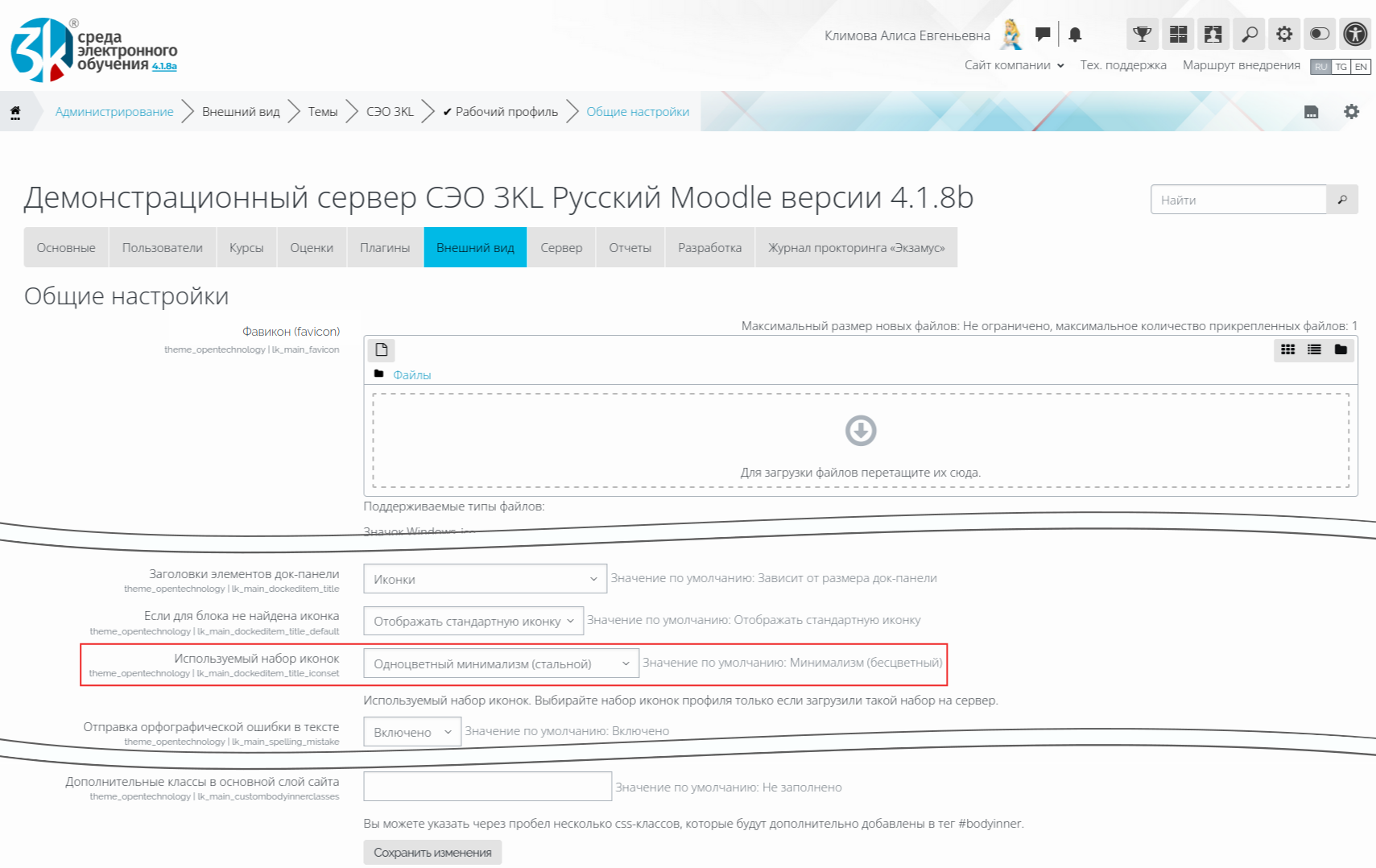Toggle the switch icon in header
The height and width of the screenshot is (868, 1376).
[1320, 34]
